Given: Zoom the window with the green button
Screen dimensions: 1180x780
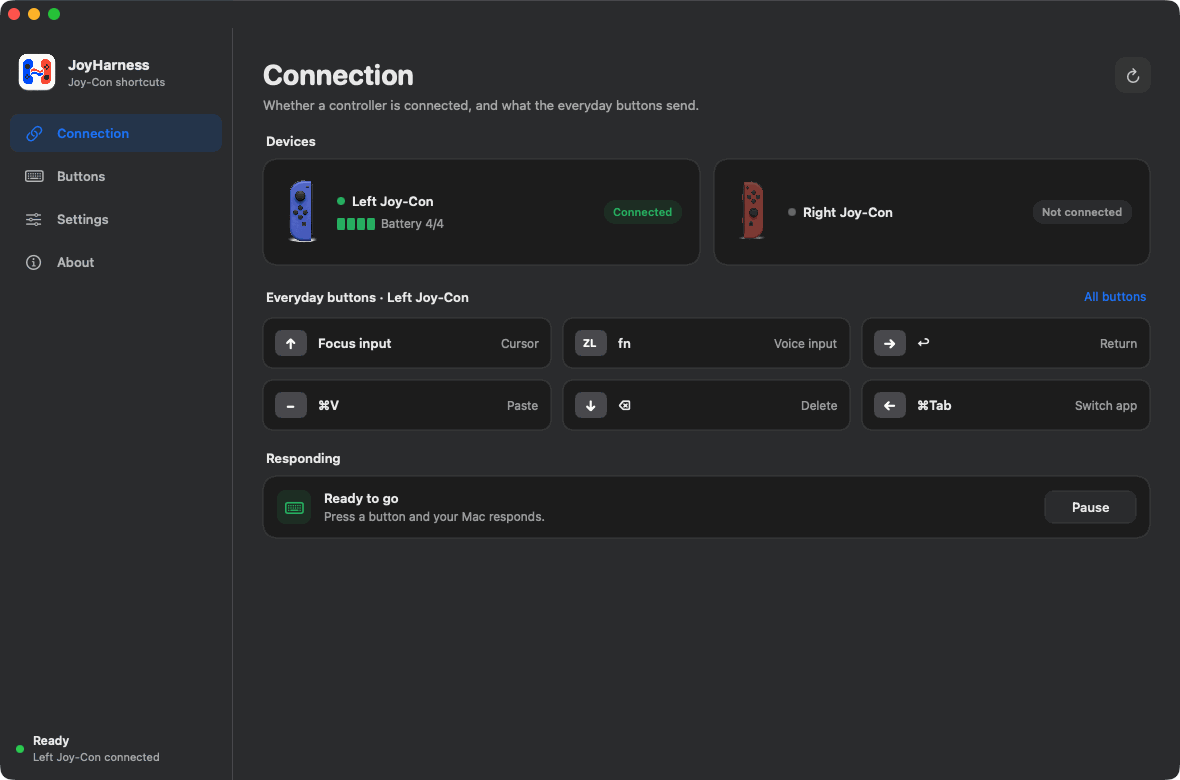Looking at the screenshot, I should point(54,14).
